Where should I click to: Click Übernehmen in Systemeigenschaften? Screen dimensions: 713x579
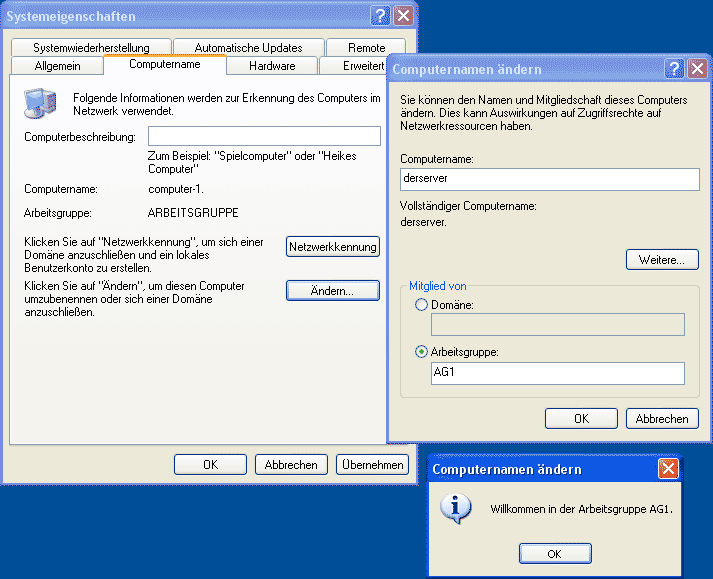coord(372,464)
